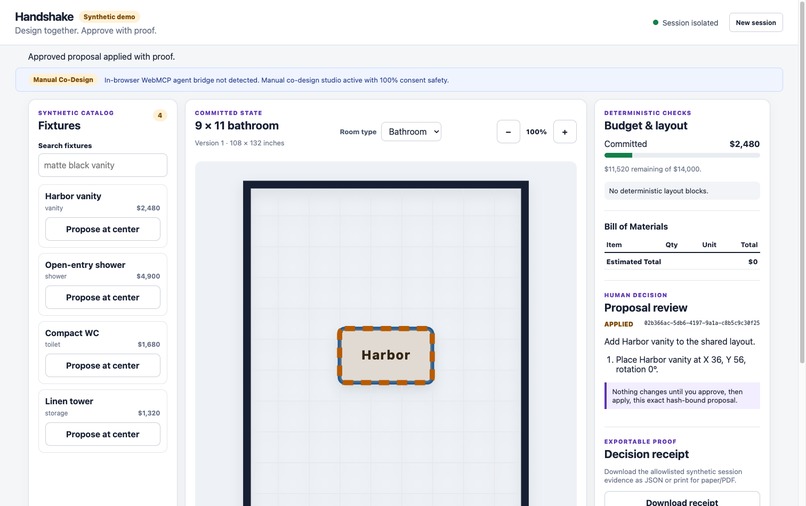
Task: Zoom out with the minus button
Action: tap(508, 132)
